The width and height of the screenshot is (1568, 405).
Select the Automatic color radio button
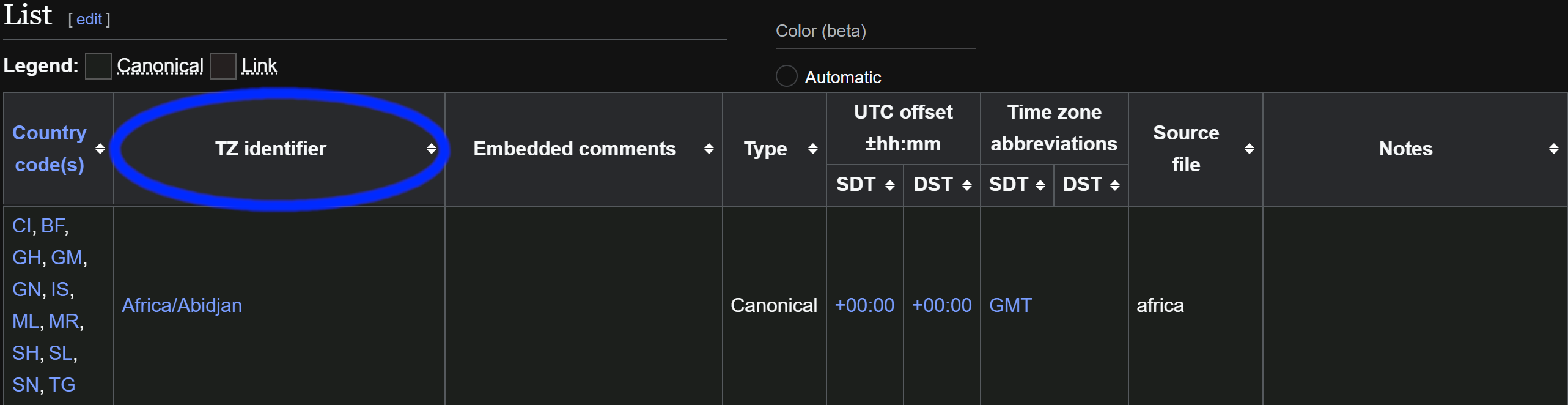[786, 76]
